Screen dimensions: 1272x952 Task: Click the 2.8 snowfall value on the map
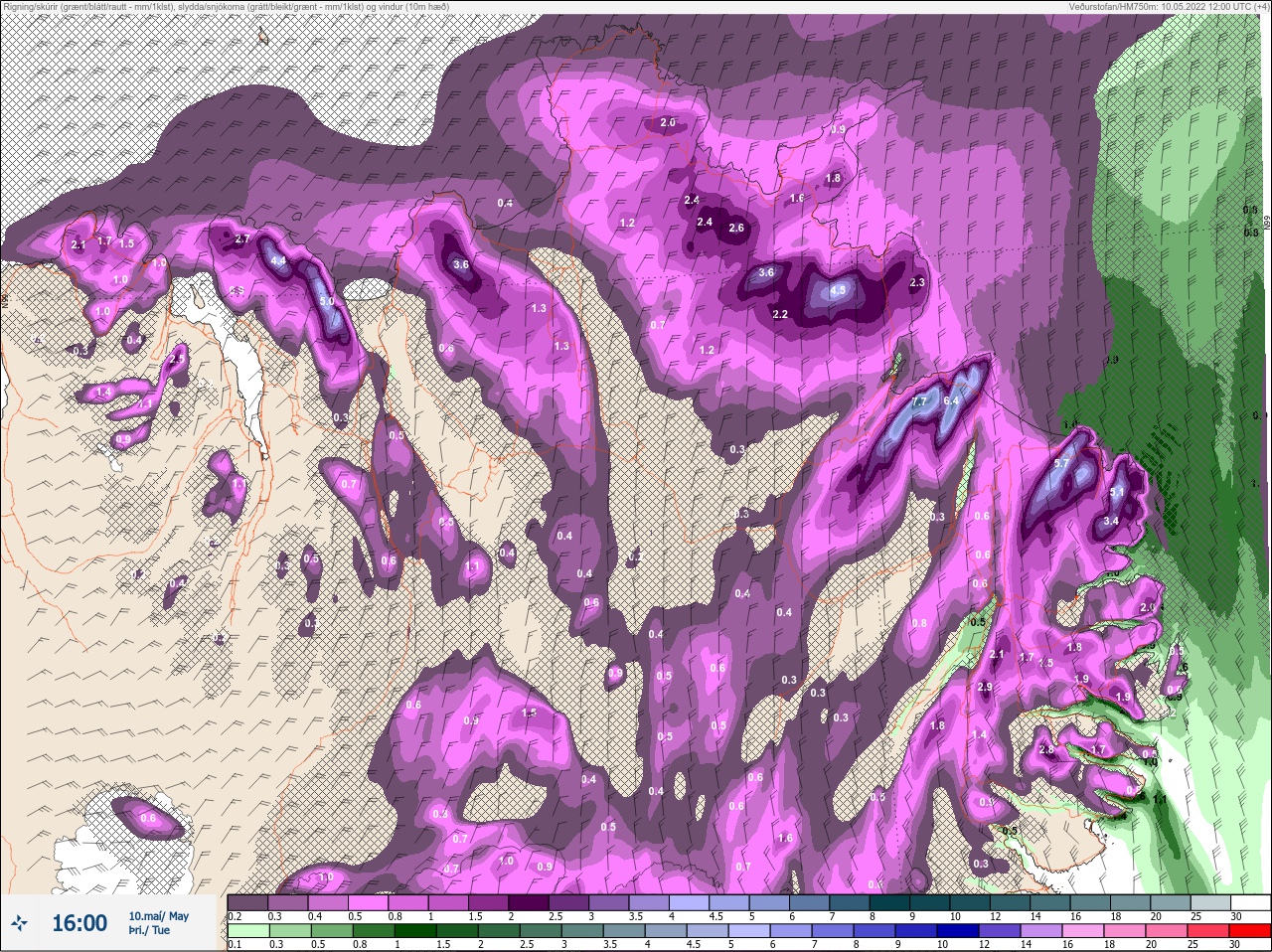tap(1045, 750)
